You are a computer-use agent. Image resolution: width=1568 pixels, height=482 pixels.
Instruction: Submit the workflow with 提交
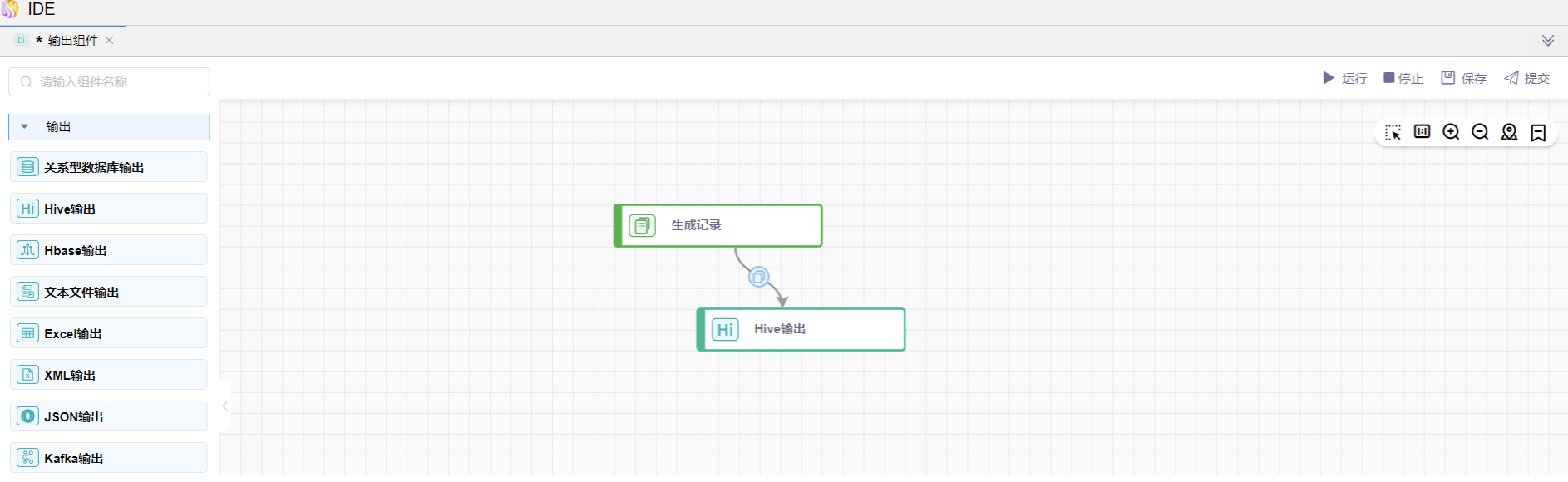[x=1526, y=78]
